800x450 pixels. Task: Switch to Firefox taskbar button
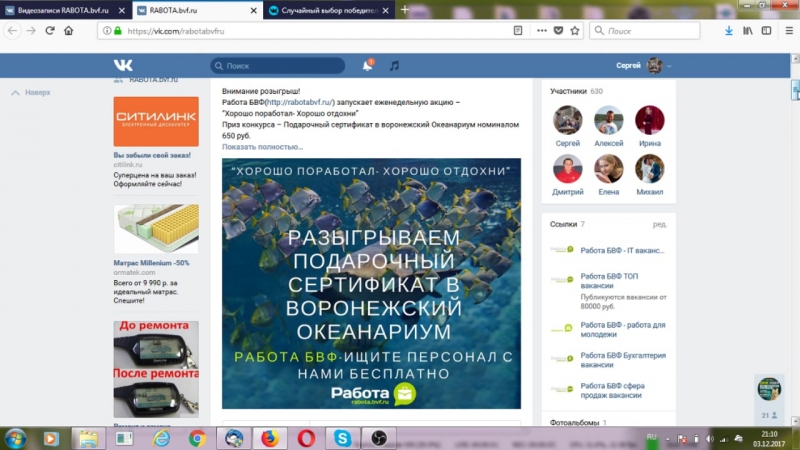270,438
